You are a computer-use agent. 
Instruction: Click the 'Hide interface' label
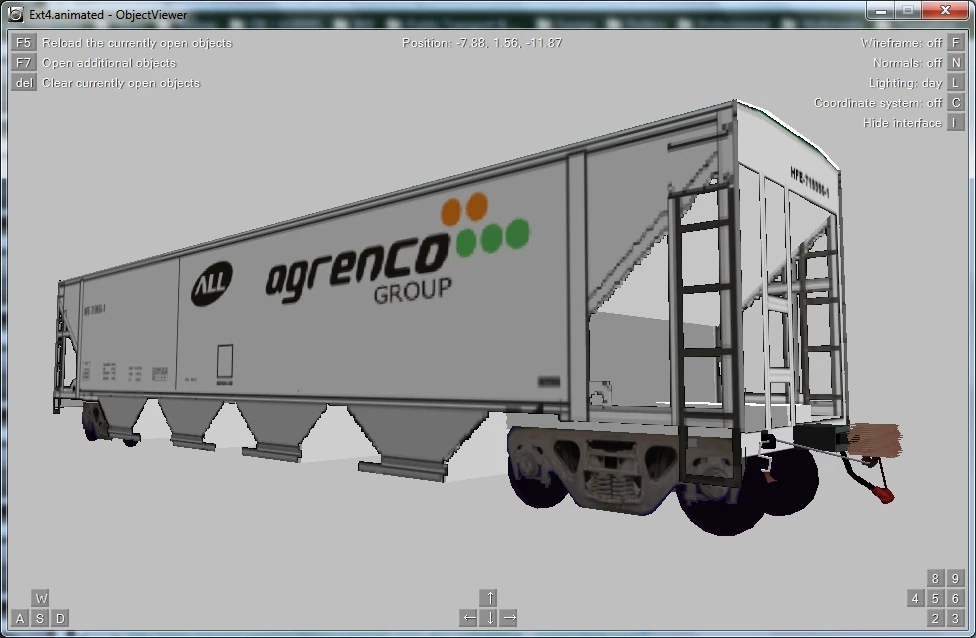pos(902,123)
